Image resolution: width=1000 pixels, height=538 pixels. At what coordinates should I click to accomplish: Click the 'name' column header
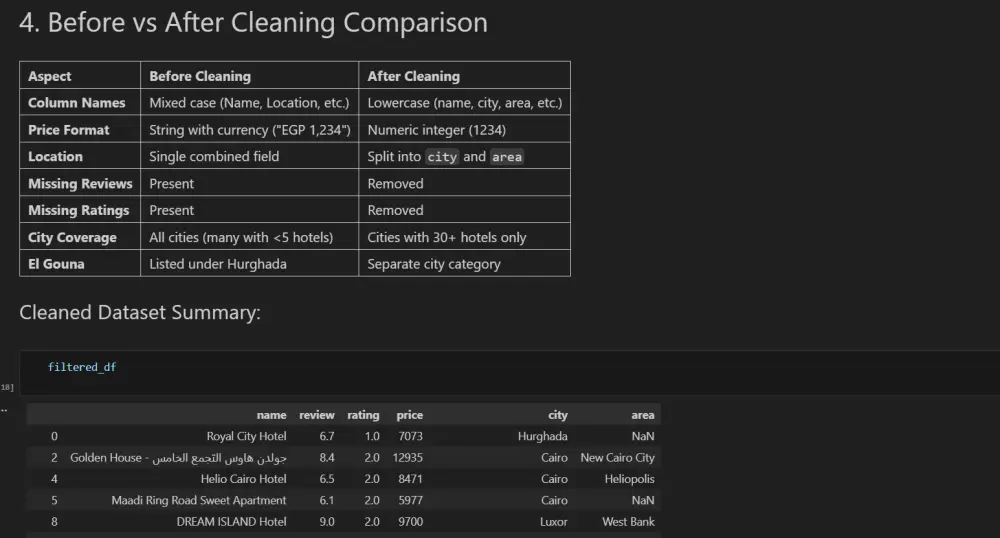271,415
